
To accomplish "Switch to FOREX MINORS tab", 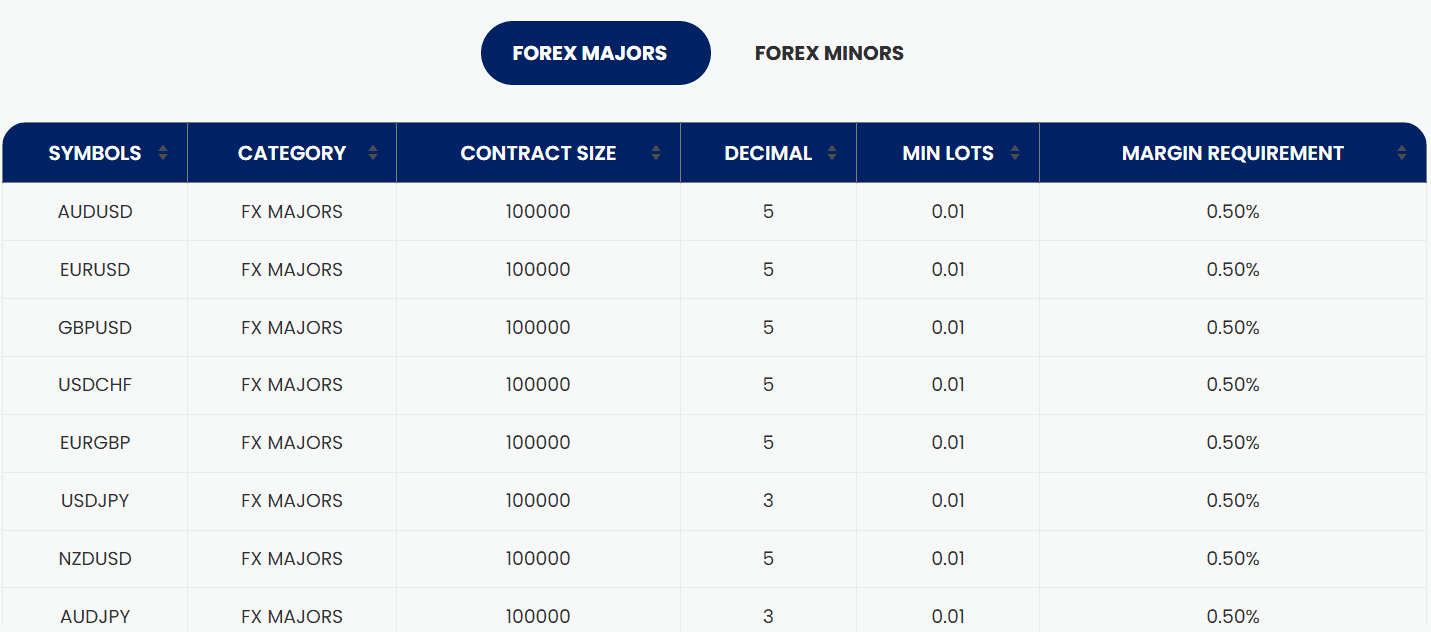I will (x=829, y=53).
